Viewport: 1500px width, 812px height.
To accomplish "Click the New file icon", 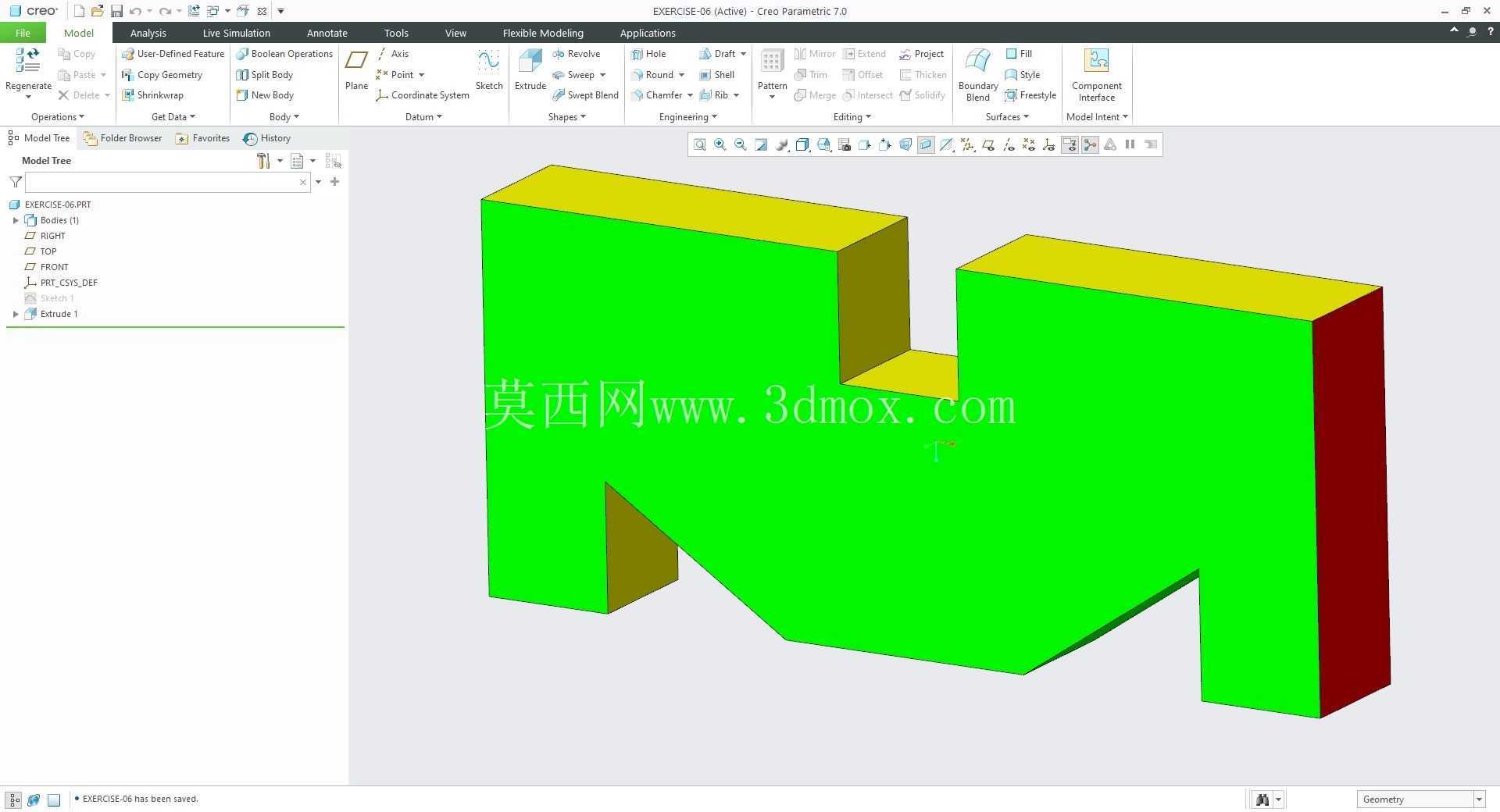I will [x=79, y=11].
